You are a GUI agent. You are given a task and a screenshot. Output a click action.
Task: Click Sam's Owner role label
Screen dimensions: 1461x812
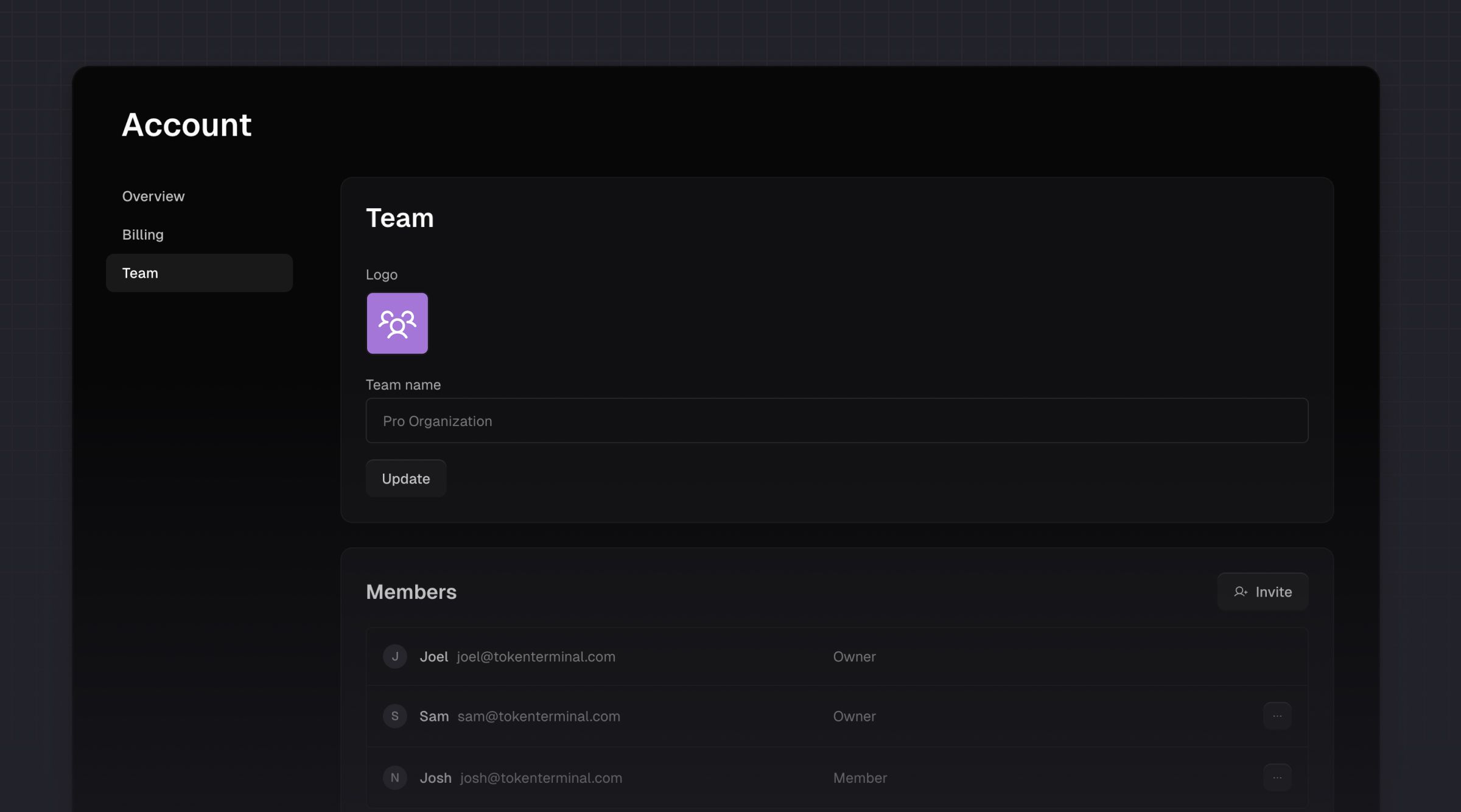point(854,716)
